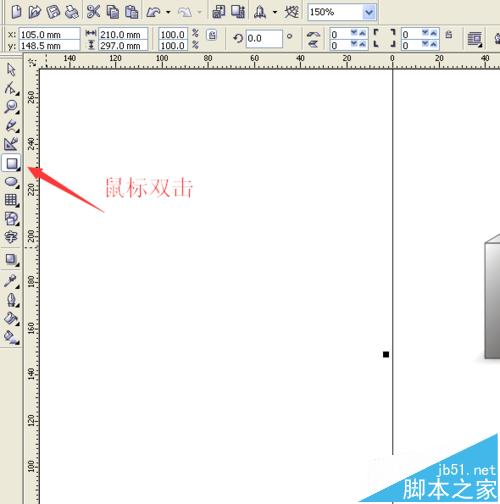This screenshot has width=500, height=504.
Task: Select the Smart drawing tool
Action: click(x=11, y=144)
